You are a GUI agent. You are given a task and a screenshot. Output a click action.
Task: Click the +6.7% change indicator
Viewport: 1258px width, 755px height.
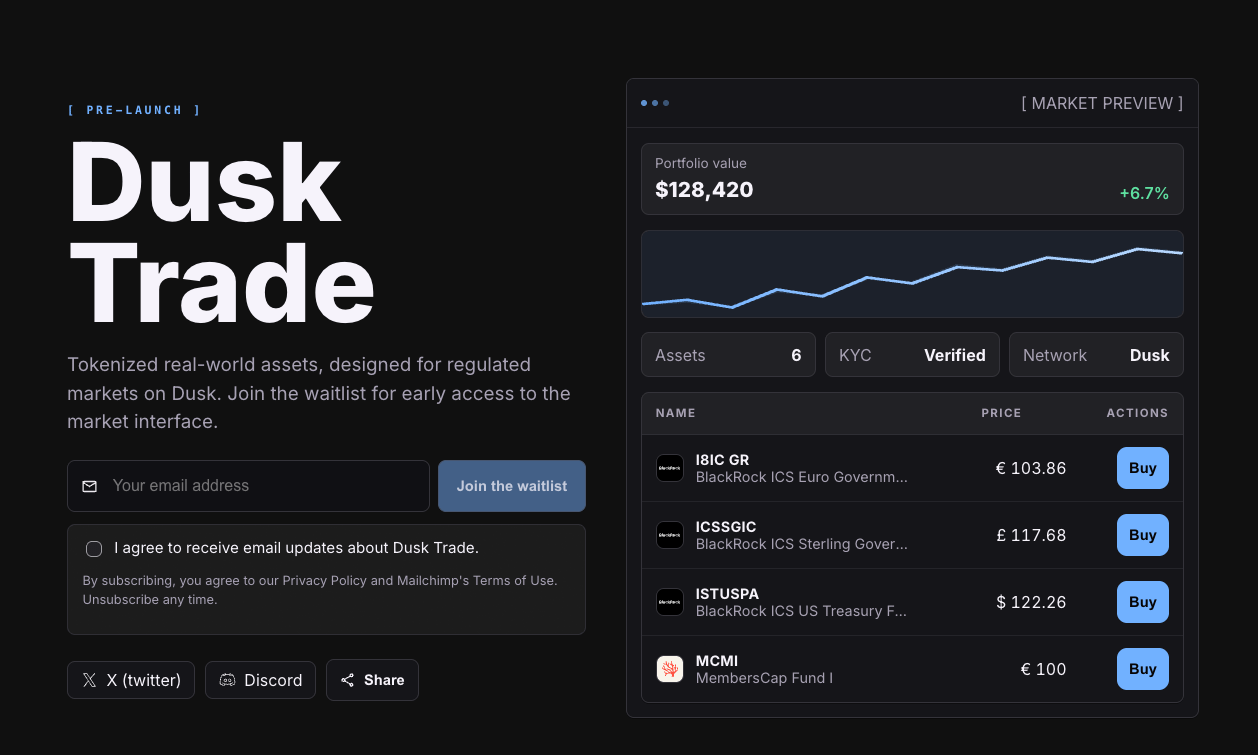1144,194
